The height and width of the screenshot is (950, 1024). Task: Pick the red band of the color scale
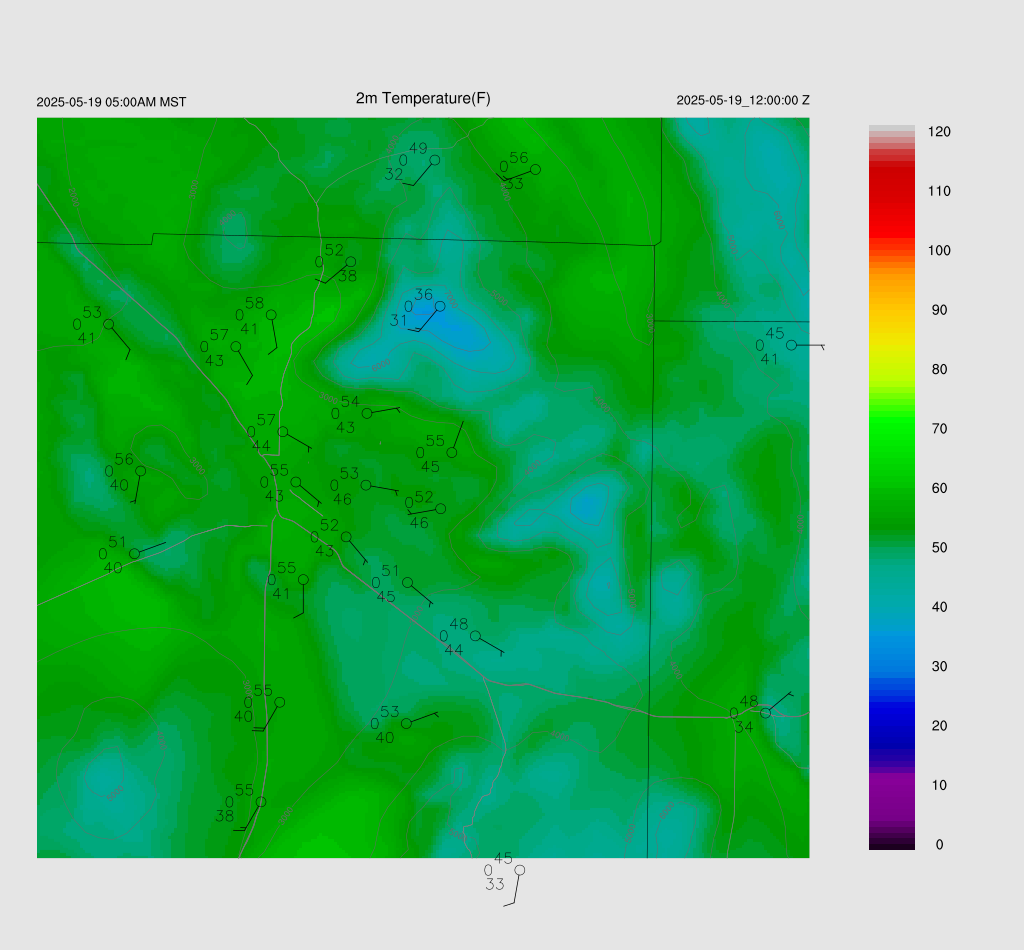click(891, 202)
